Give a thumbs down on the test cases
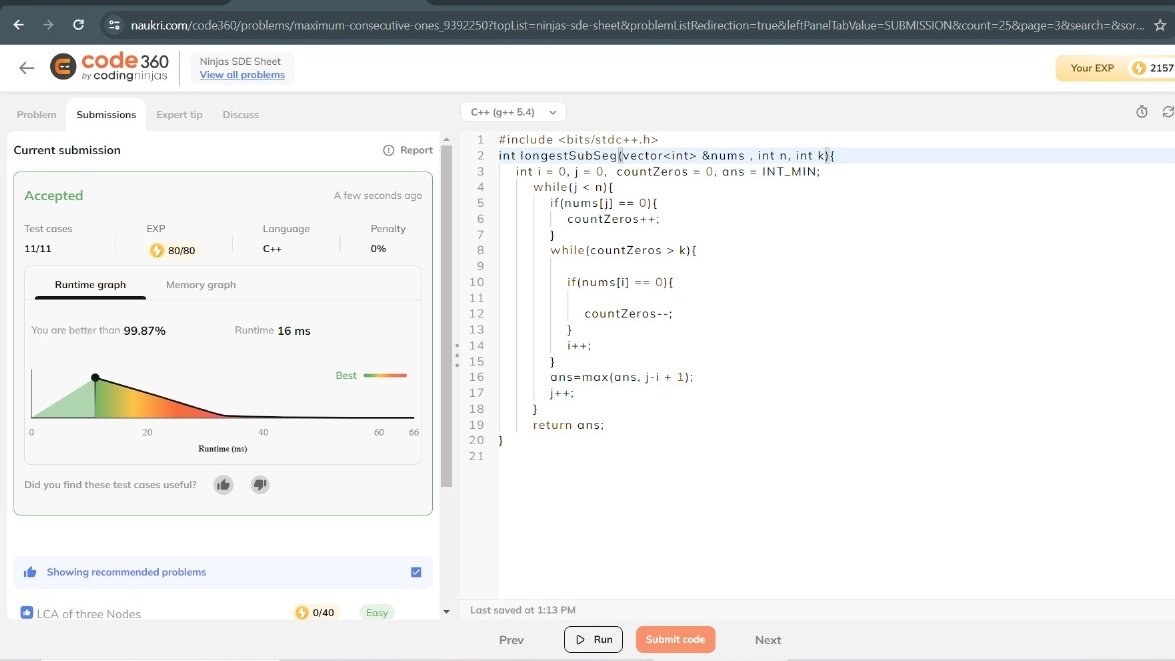 (260, 484)
